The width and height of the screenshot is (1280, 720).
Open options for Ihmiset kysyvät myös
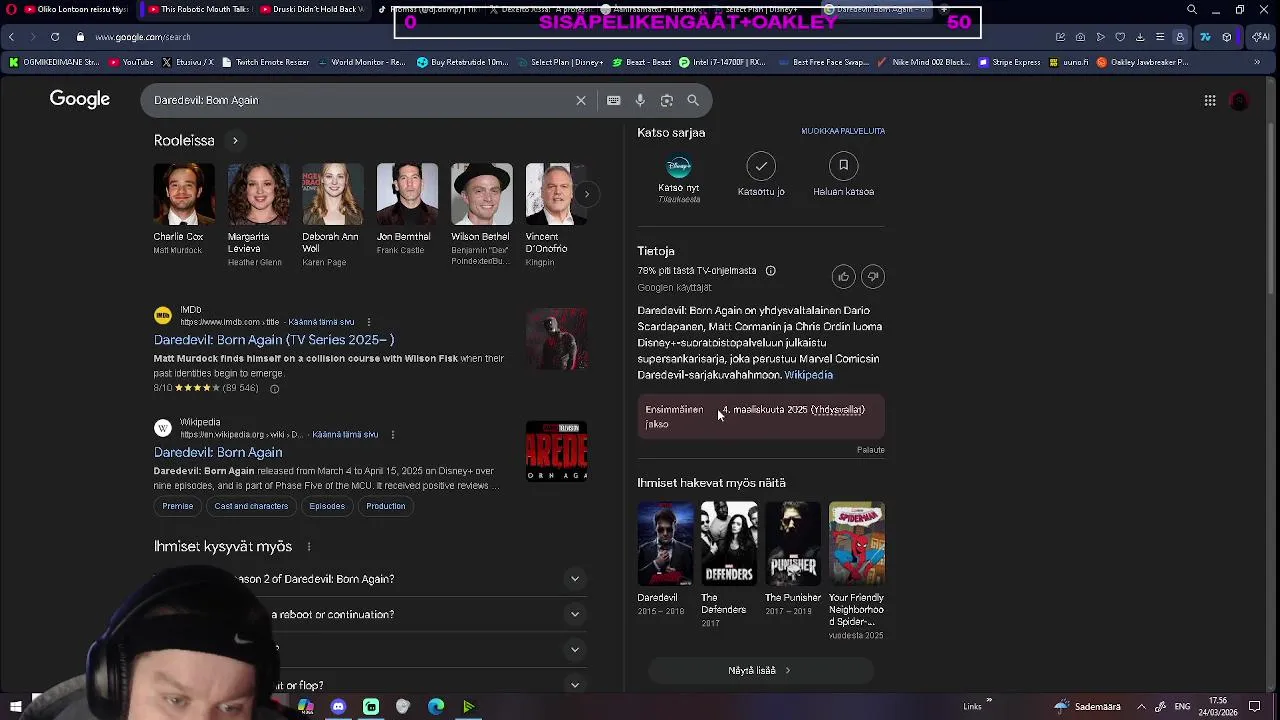309,546
